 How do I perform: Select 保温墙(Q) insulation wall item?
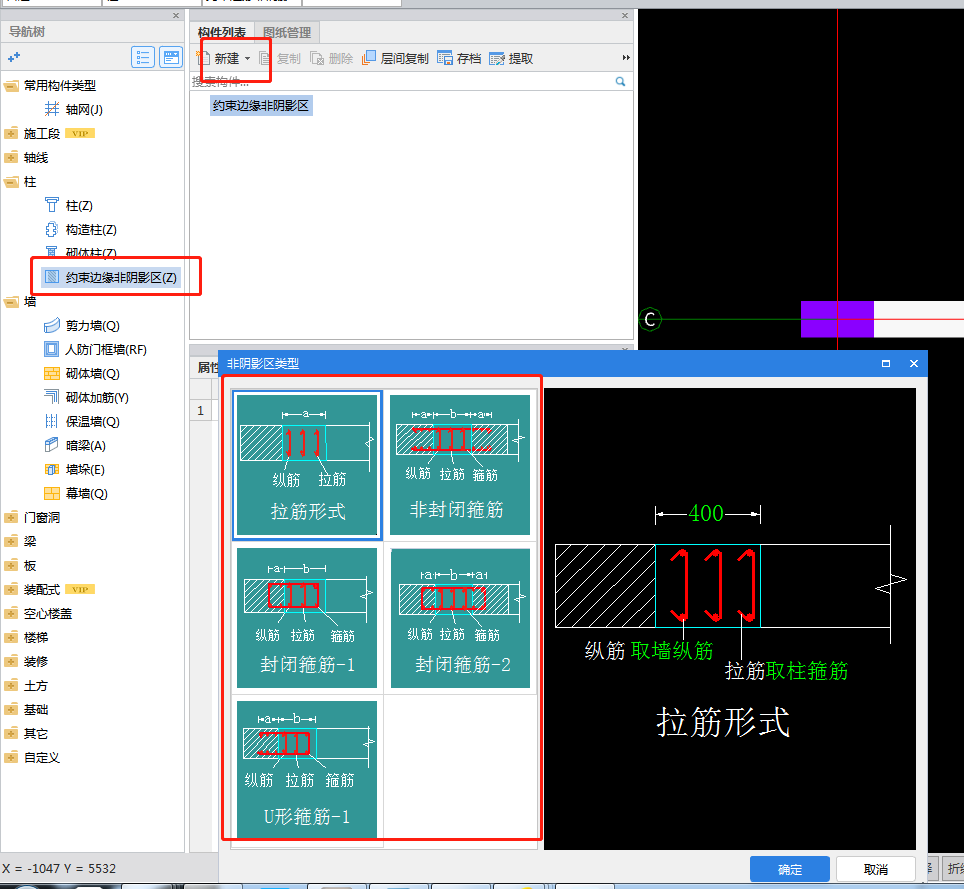click(x=82, y=421)
